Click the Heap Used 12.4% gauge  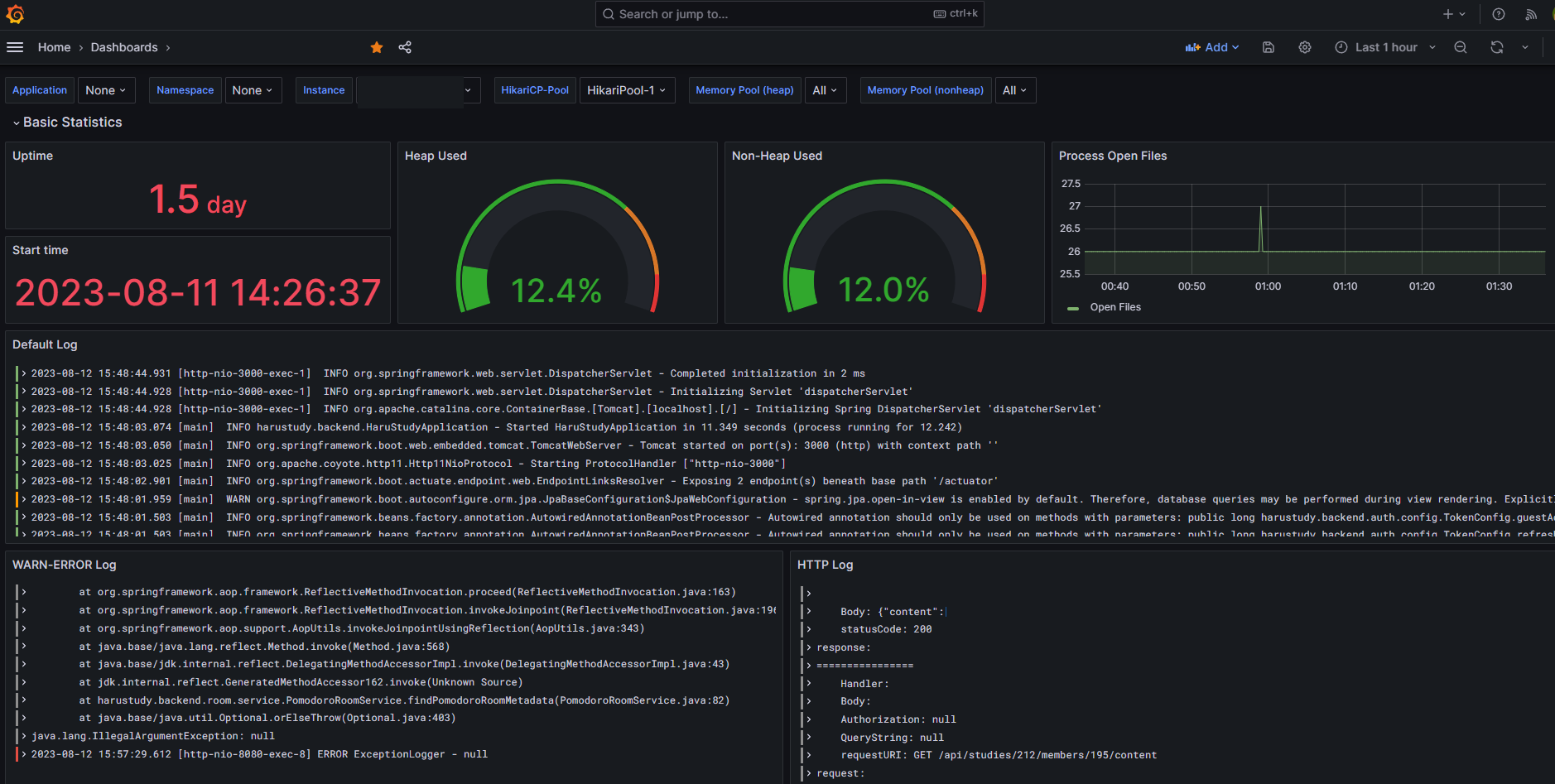coord(557,247)
